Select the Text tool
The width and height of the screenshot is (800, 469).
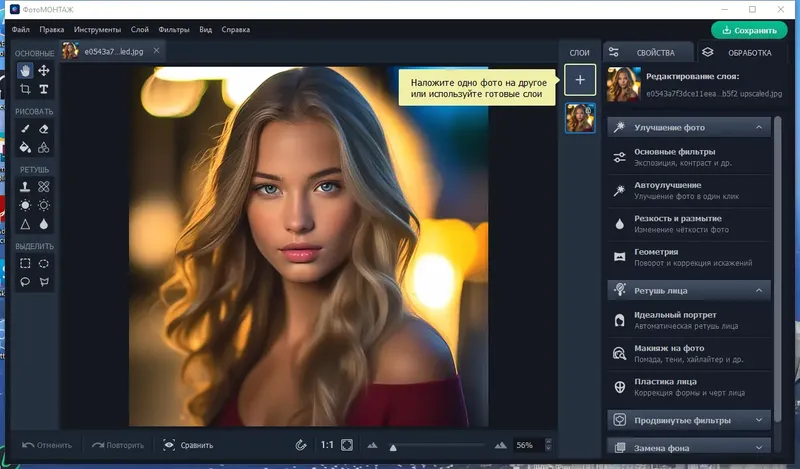pos(44,89)
